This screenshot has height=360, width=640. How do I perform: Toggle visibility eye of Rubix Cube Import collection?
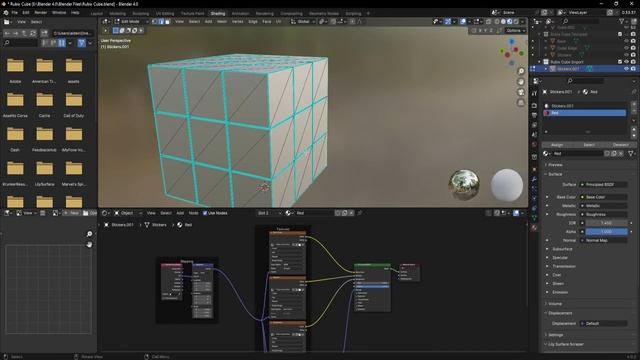coord(626,62)
